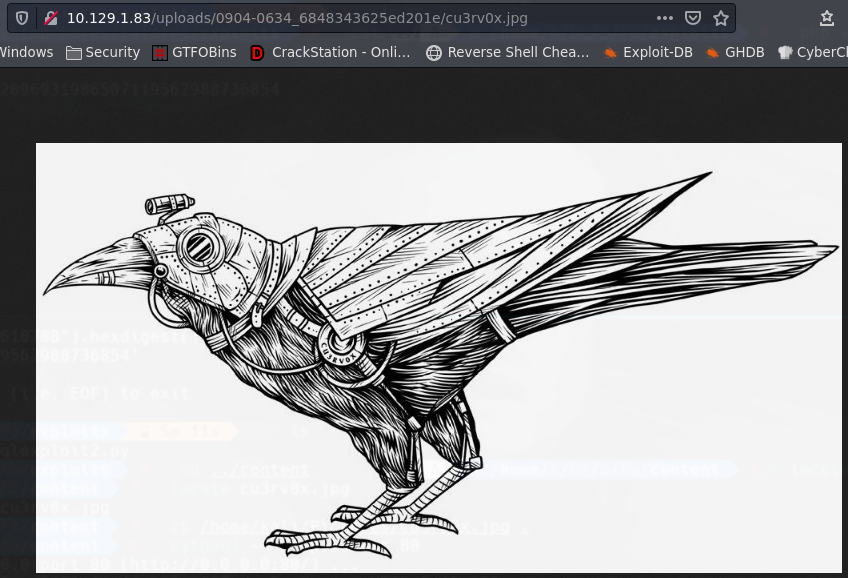The width and height of the screenshot is (848, 578).
Task: Click the red CrackStation D favicon
Action: click(x=257, y=52)
